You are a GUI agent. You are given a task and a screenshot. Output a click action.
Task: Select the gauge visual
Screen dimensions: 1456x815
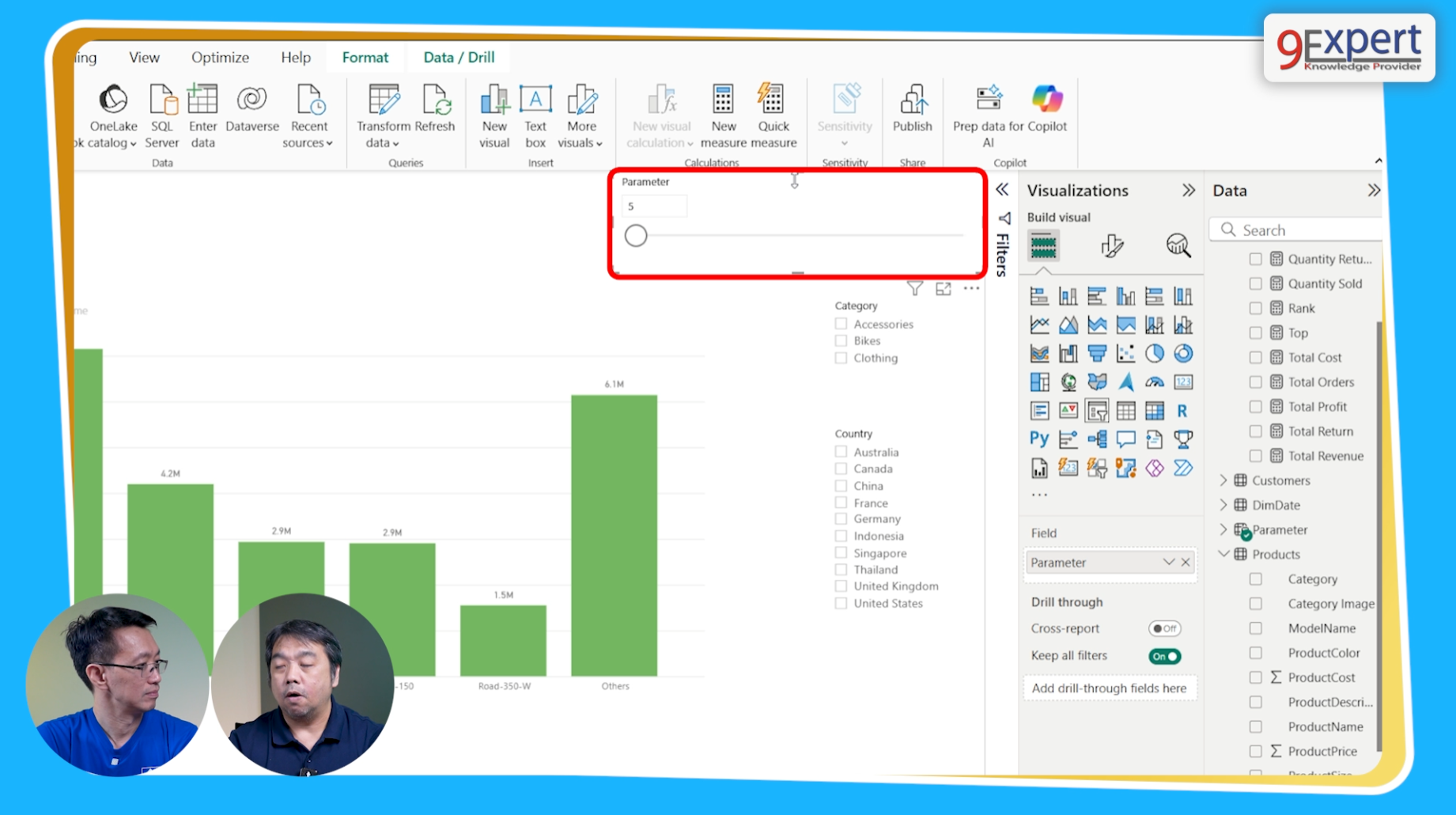click(1154, 381)
